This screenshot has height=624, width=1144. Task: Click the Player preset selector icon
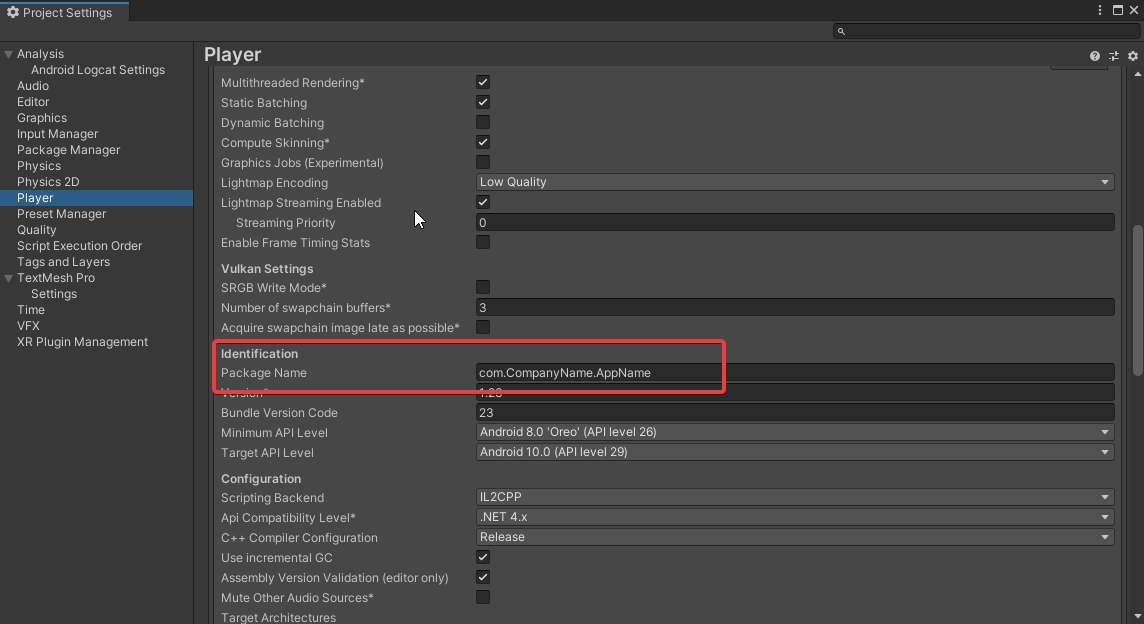point(1114,56)
